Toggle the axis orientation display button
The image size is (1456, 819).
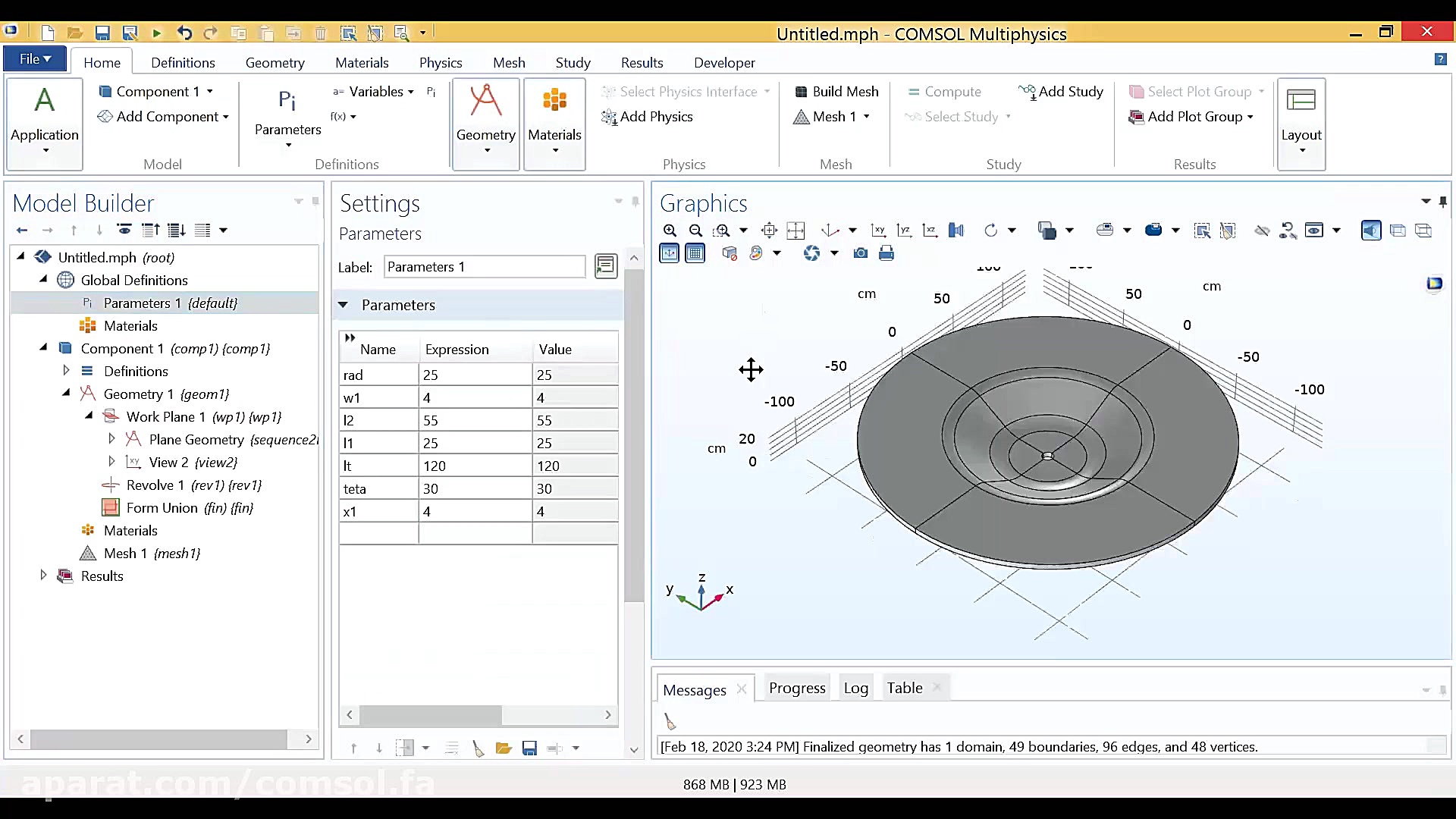click(669, 253)
